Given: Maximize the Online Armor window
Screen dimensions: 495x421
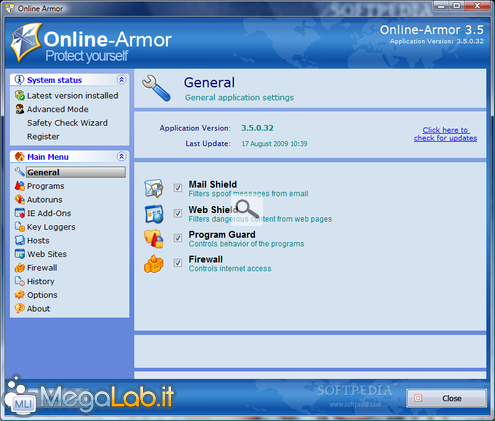Looking at the screenshot, I should coord(456,6).
